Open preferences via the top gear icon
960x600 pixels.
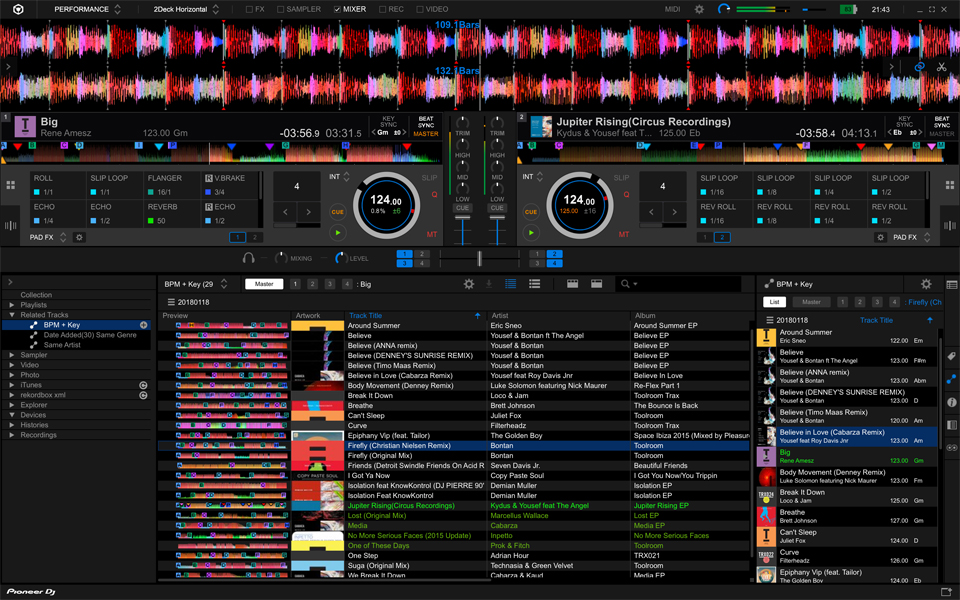(699, 9)
